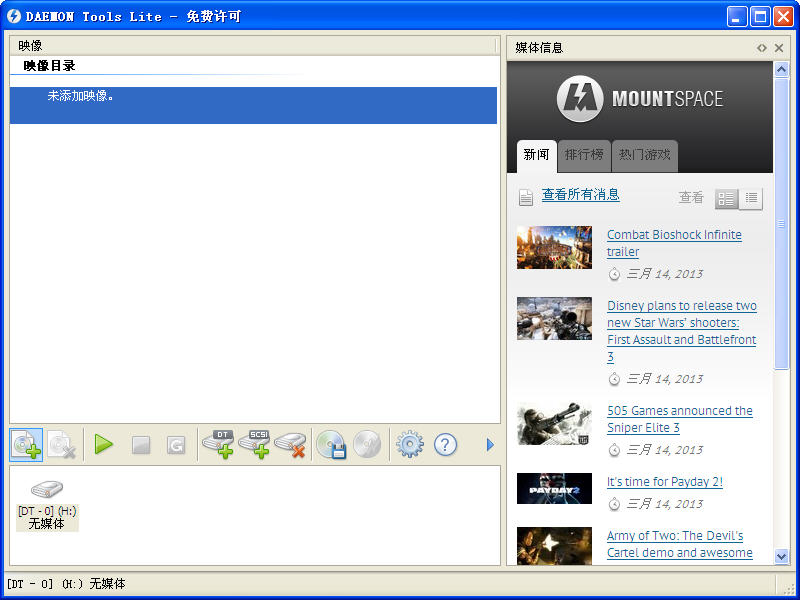Click the Bioshock Infinite news thumbnail
The image size is (800, 600).
tap(554, 247)
